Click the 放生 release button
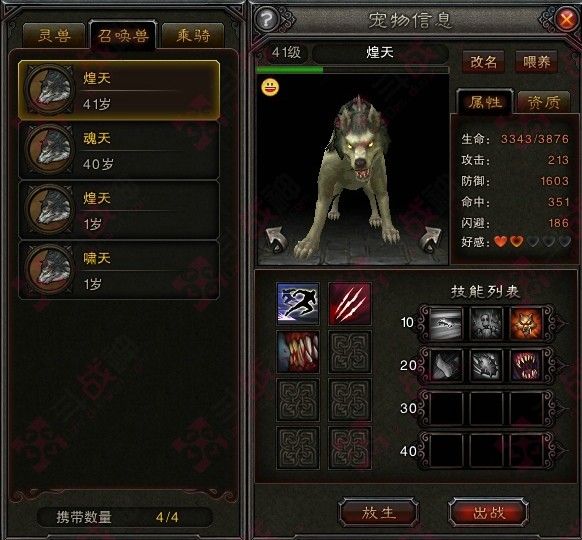 [x=379, y=513]
